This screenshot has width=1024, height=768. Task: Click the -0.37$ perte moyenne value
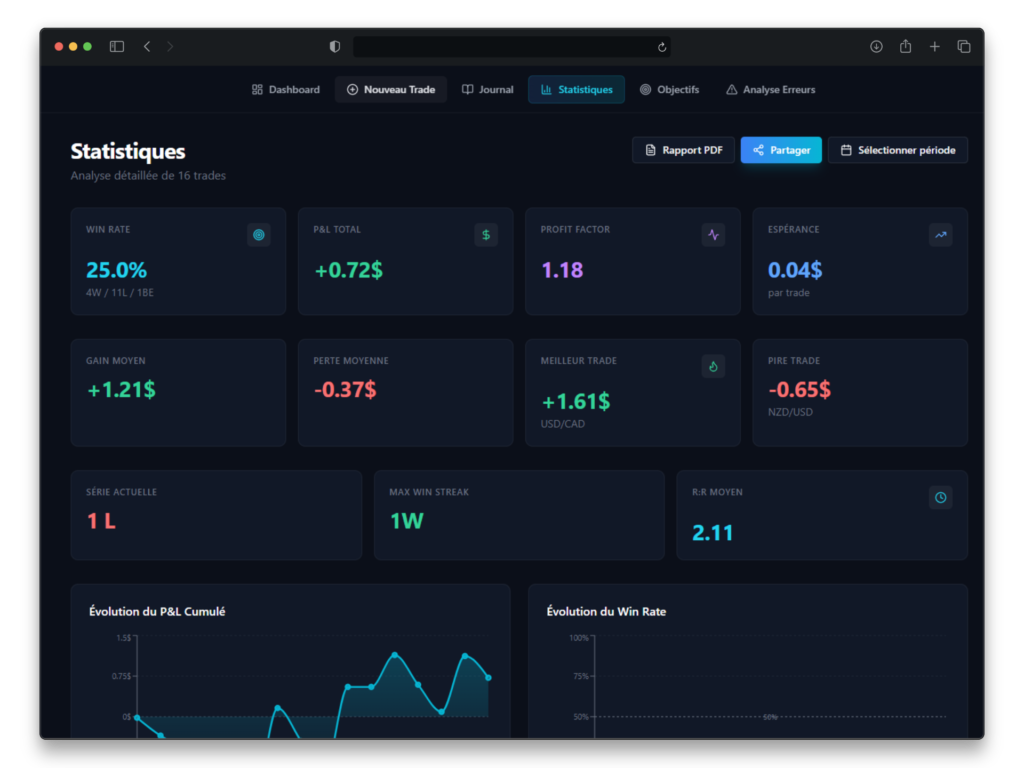(x=345, y=390)
